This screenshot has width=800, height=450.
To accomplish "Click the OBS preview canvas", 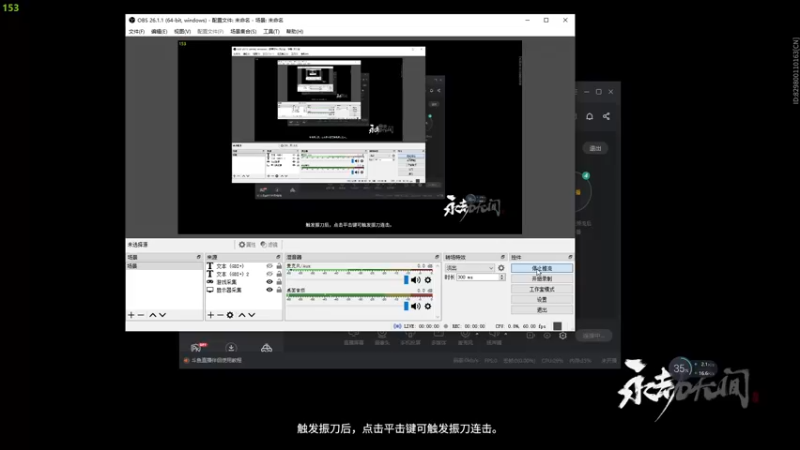I will pos(349,137).
